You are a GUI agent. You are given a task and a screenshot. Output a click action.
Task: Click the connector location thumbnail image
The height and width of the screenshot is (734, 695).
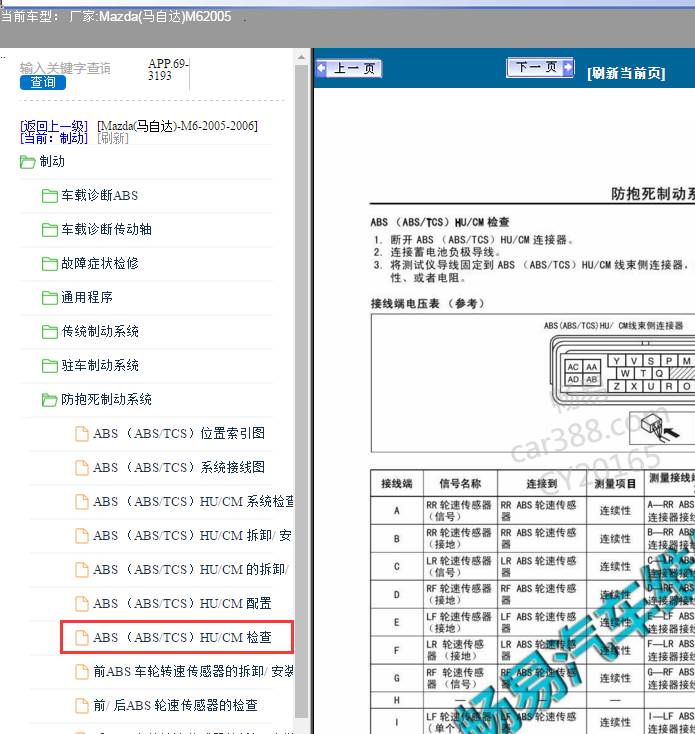click(662, 428)
